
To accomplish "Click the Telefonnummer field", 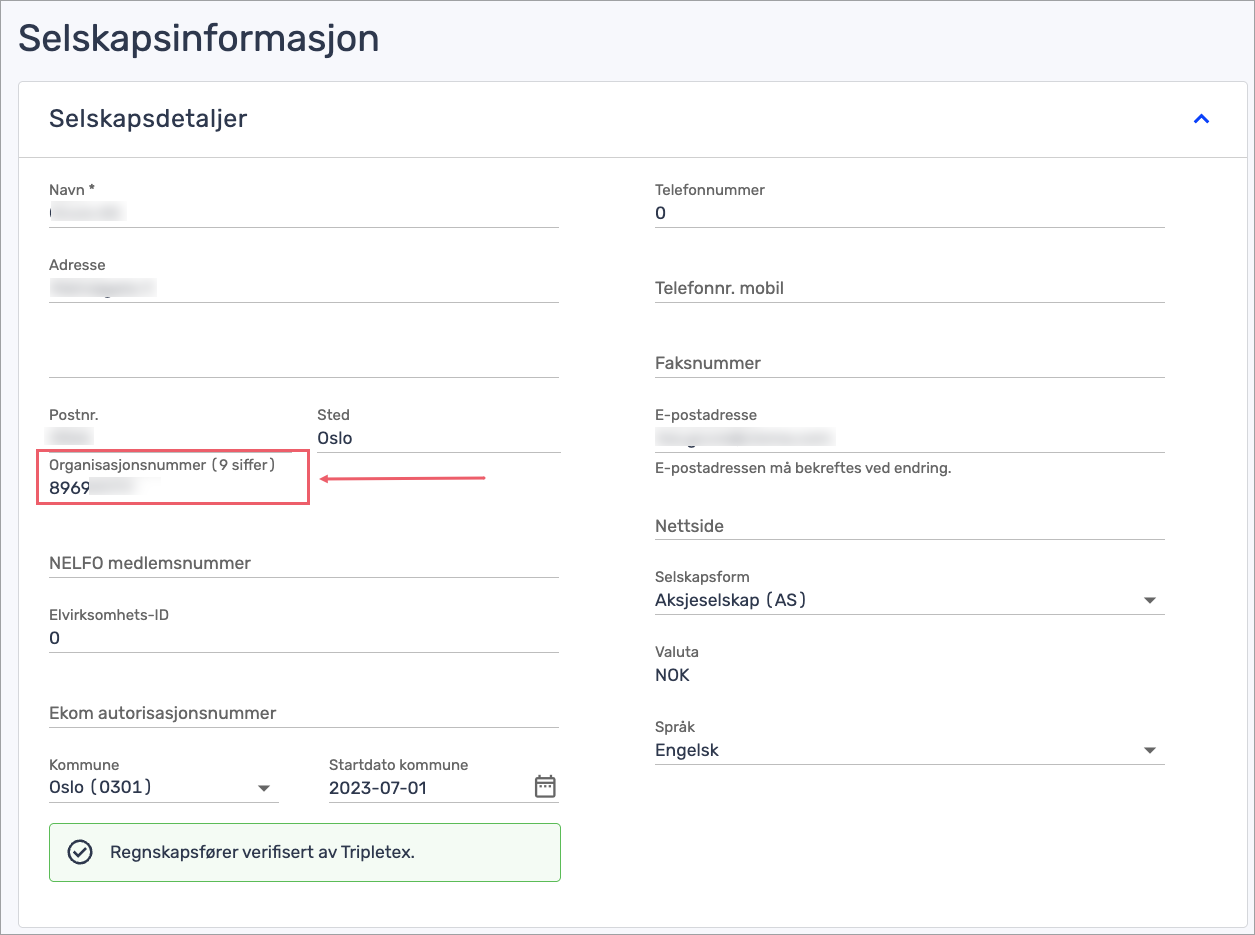I will (909, 213).
